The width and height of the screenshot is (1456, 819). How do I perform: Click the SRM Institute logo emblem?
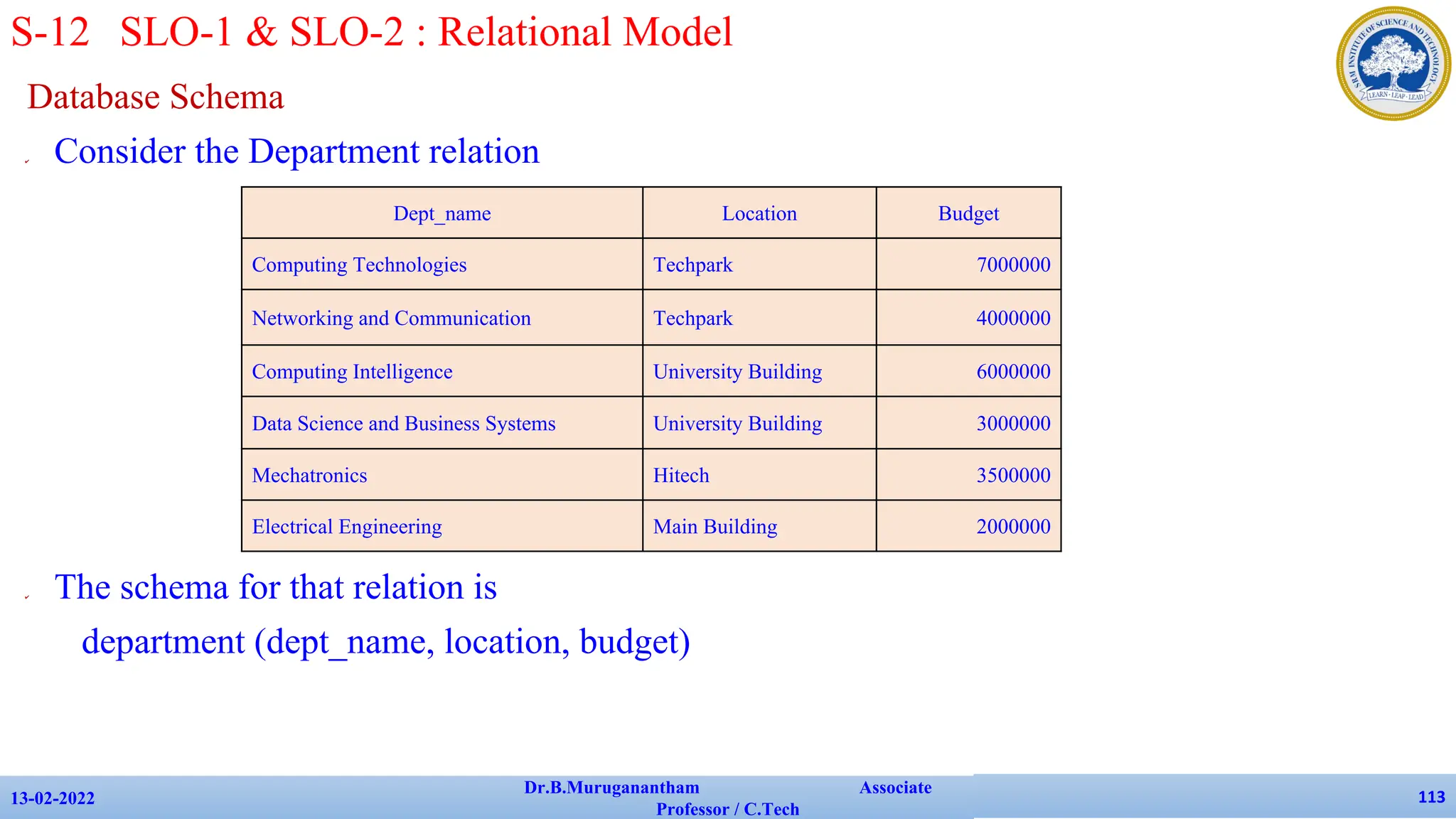(1393, 63)
